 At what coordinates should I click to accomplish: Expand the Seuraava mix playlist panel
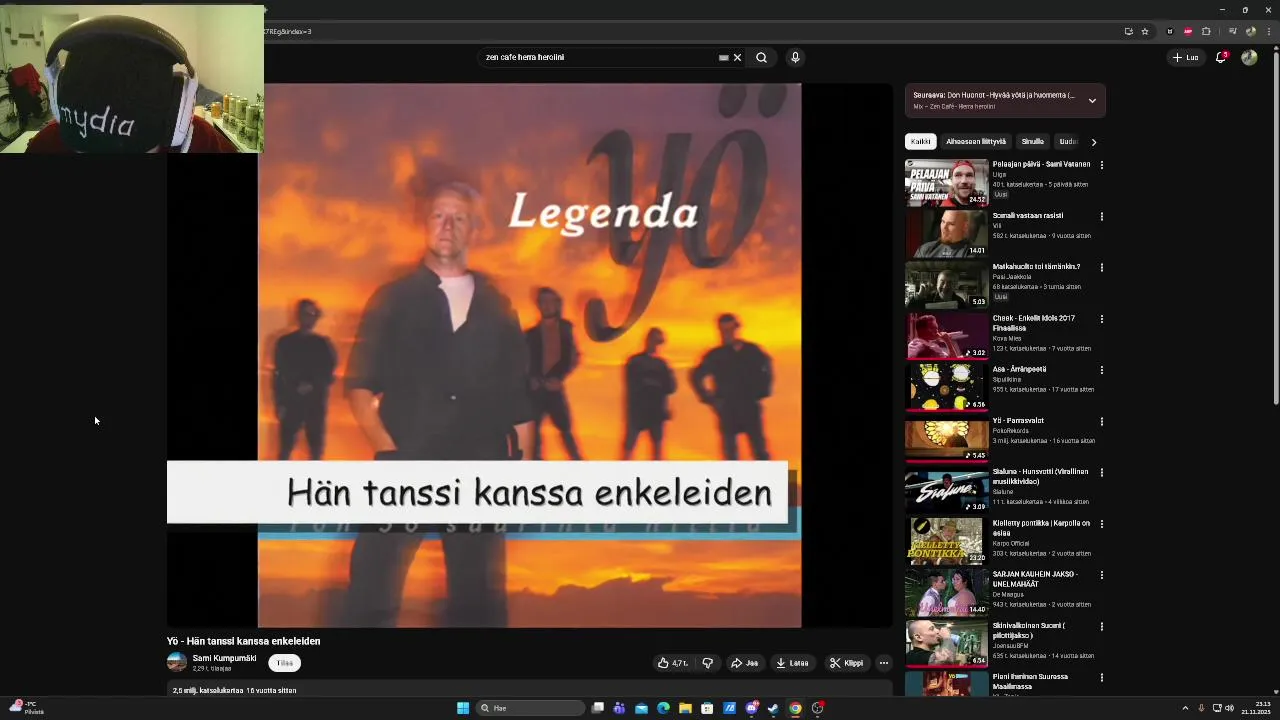pyautogui.click(x=1092, y=100)
